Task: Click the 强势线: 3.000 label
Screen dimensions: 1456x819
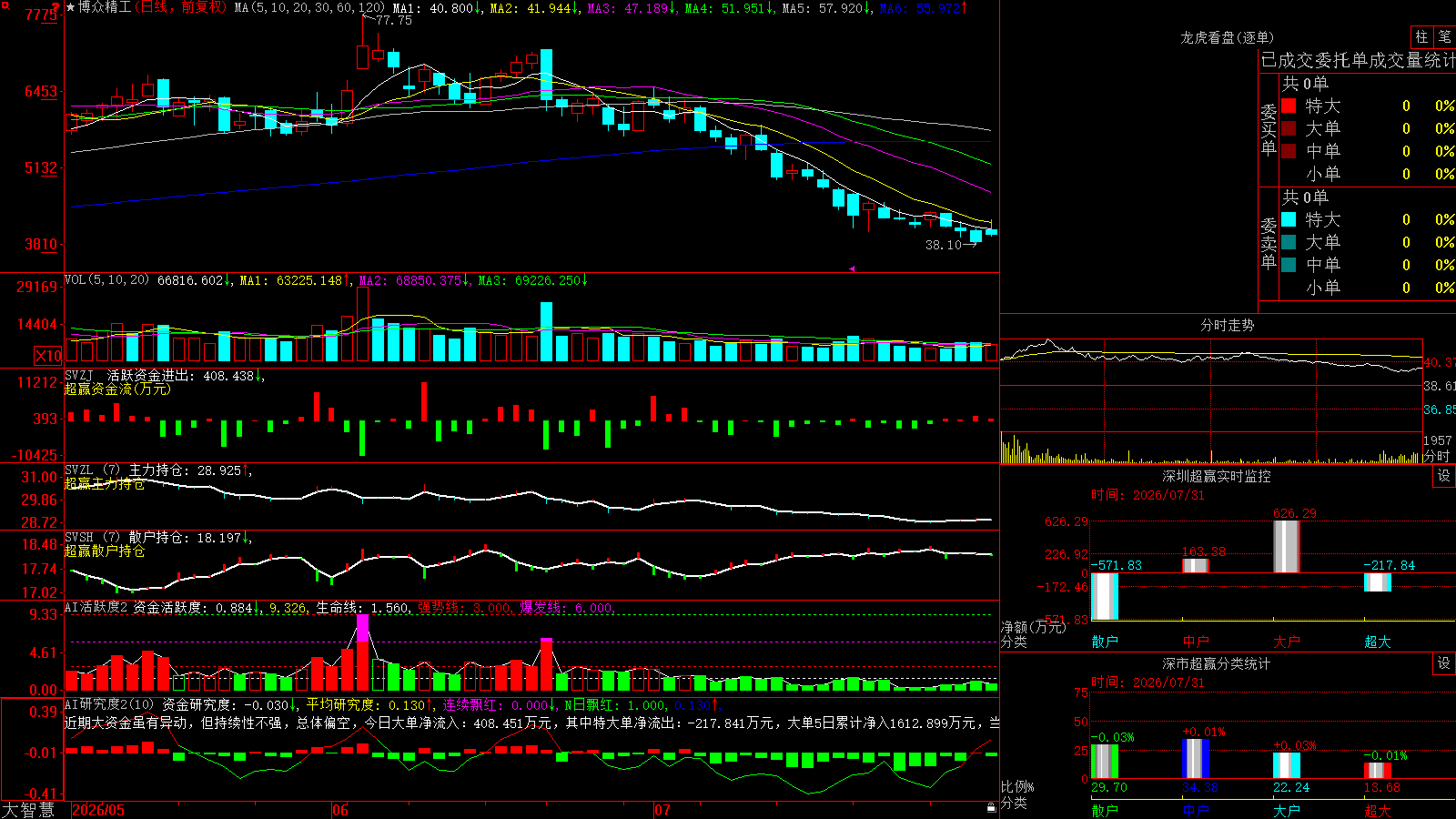Action: click(x=464, y=608)
